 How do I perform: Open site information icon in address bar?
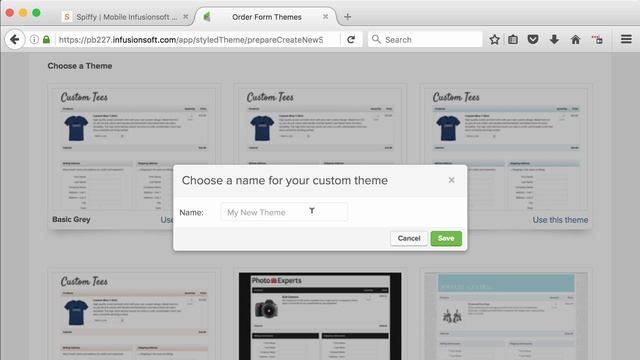[x=34, y=40]
